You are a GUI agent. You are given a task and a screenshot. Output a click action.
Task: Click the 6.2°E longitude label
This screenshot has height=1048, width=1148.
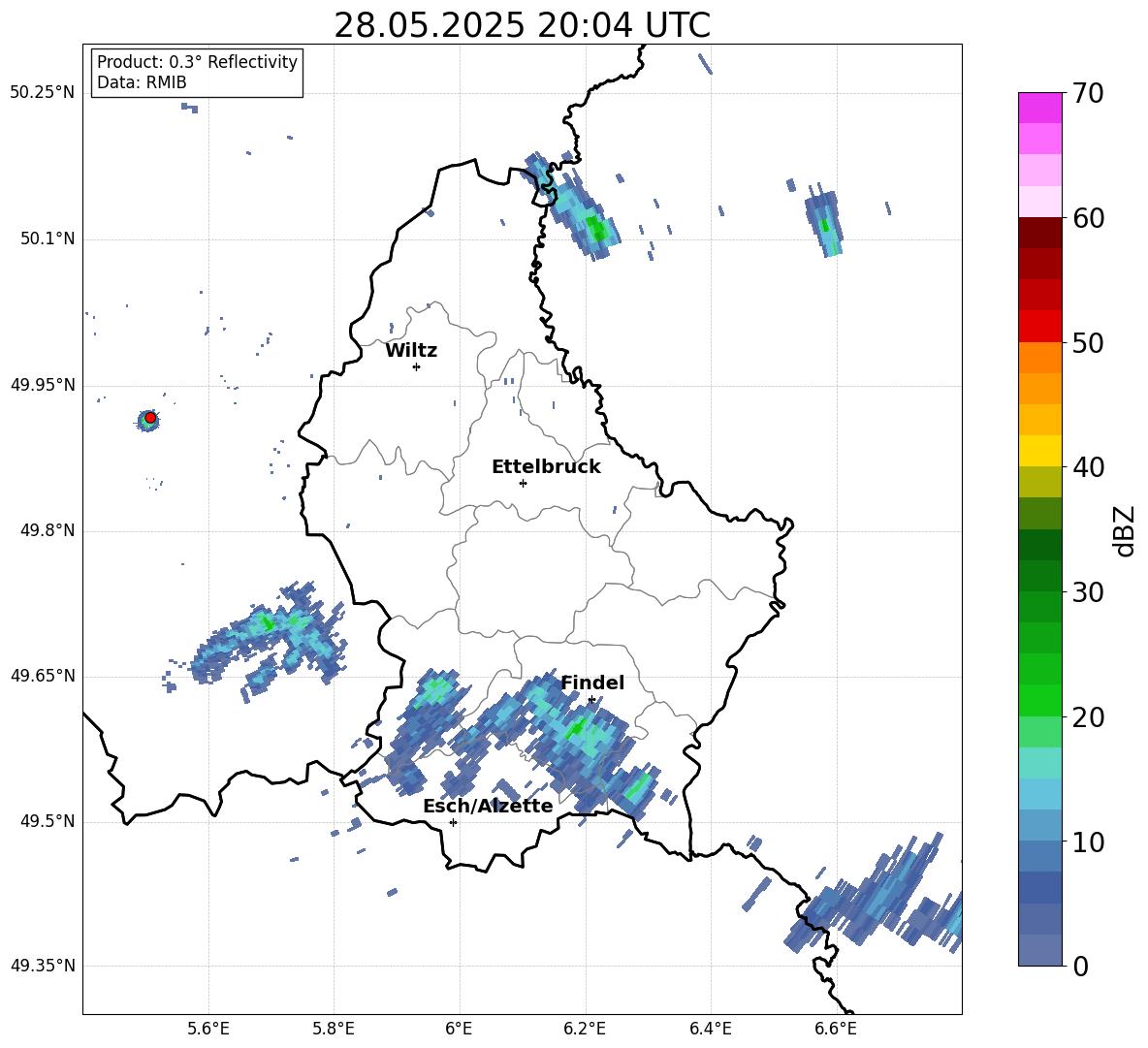(x=585, y=1029)
